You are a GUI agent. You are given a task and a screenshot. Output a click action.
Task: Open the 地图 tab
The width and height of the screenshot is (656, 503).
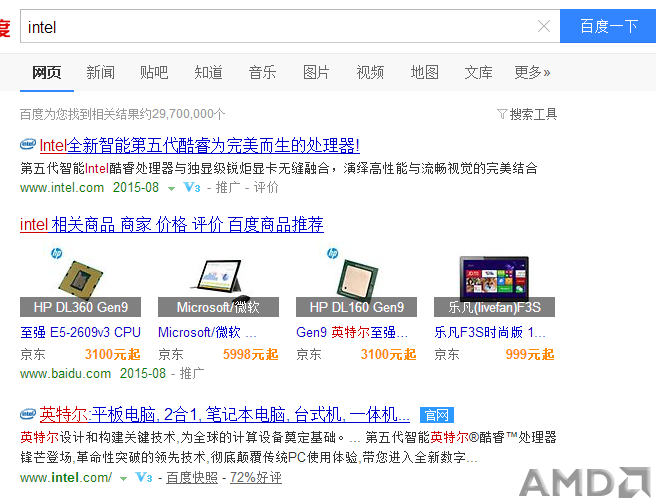pos(425,73)
